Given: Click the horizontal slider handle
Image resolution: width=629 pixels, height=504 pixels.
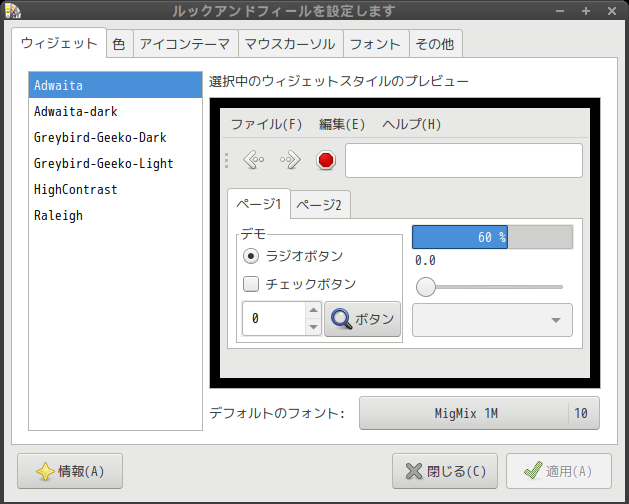Looking at the screenshot, I should [426, 287].
